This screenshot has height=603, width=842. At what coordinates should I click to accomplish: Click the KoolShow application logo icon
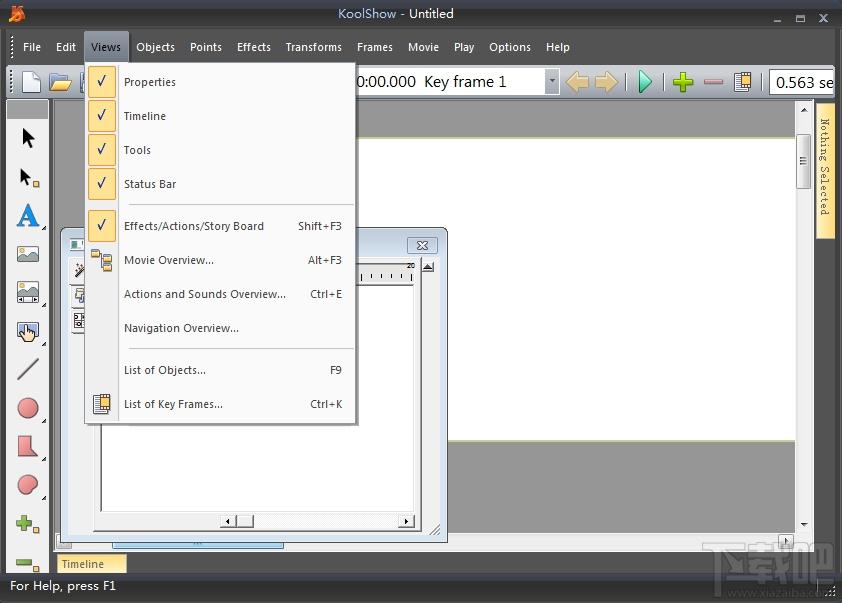[x=17, y=14]
